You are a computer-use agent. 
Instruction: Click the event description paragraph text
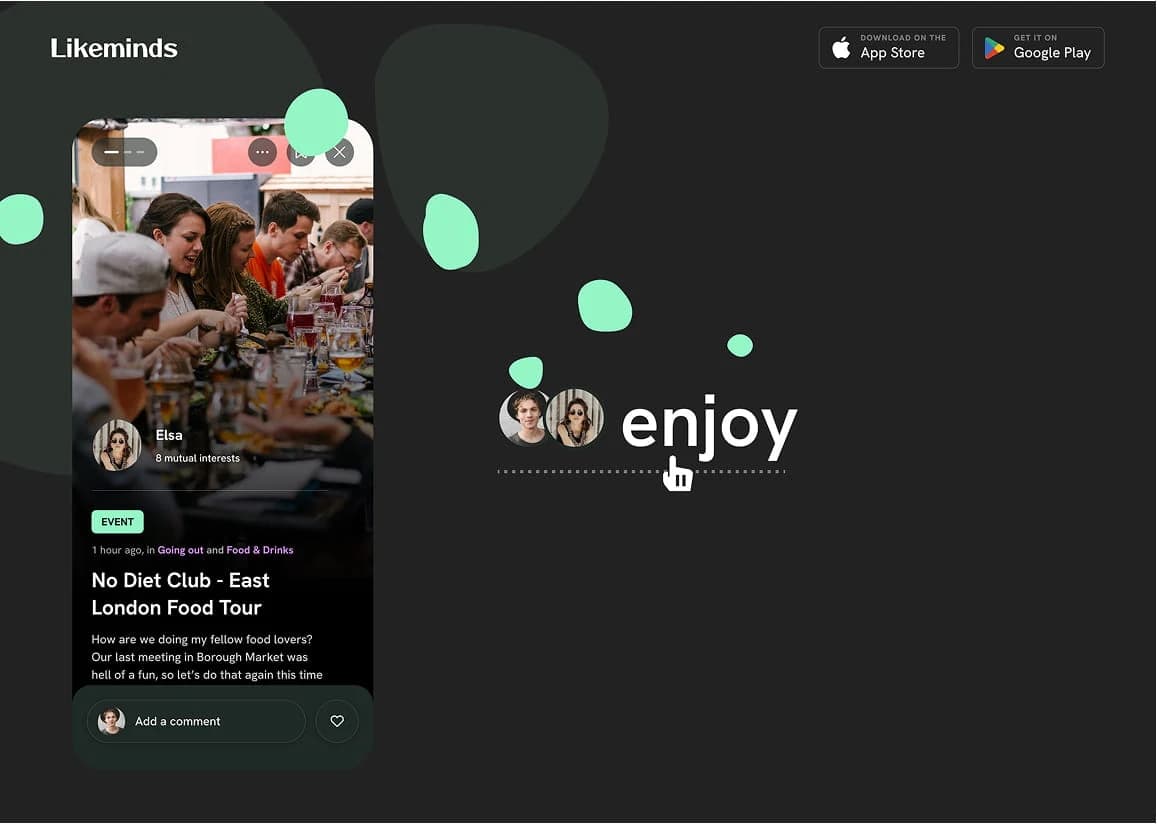[207, 657]
